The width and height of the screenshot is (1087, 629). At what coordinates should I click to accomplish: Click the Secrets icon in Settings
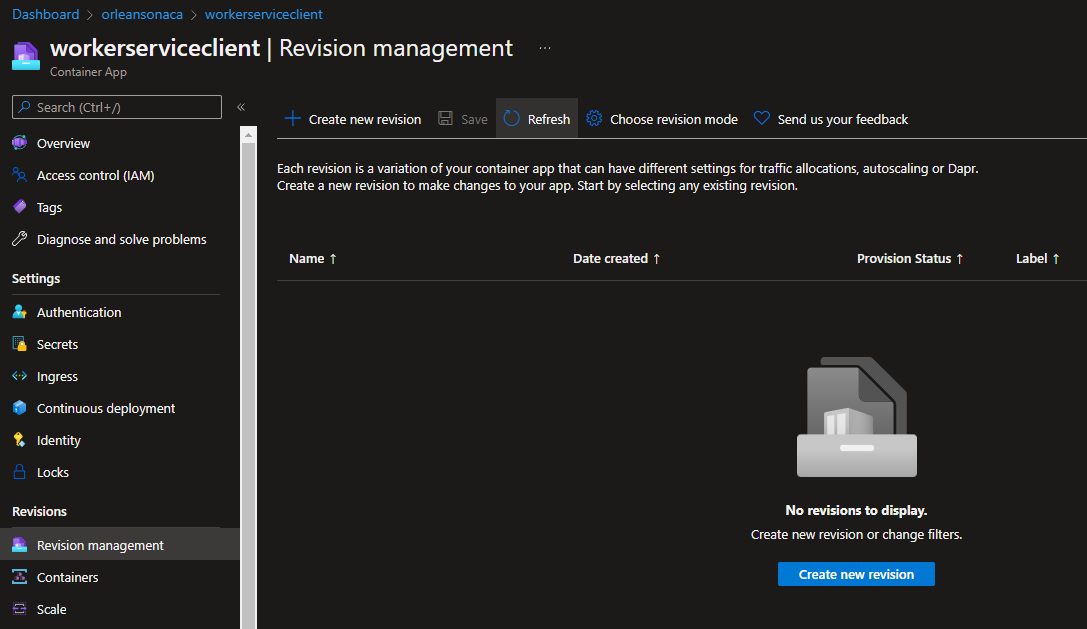point(19,344)
